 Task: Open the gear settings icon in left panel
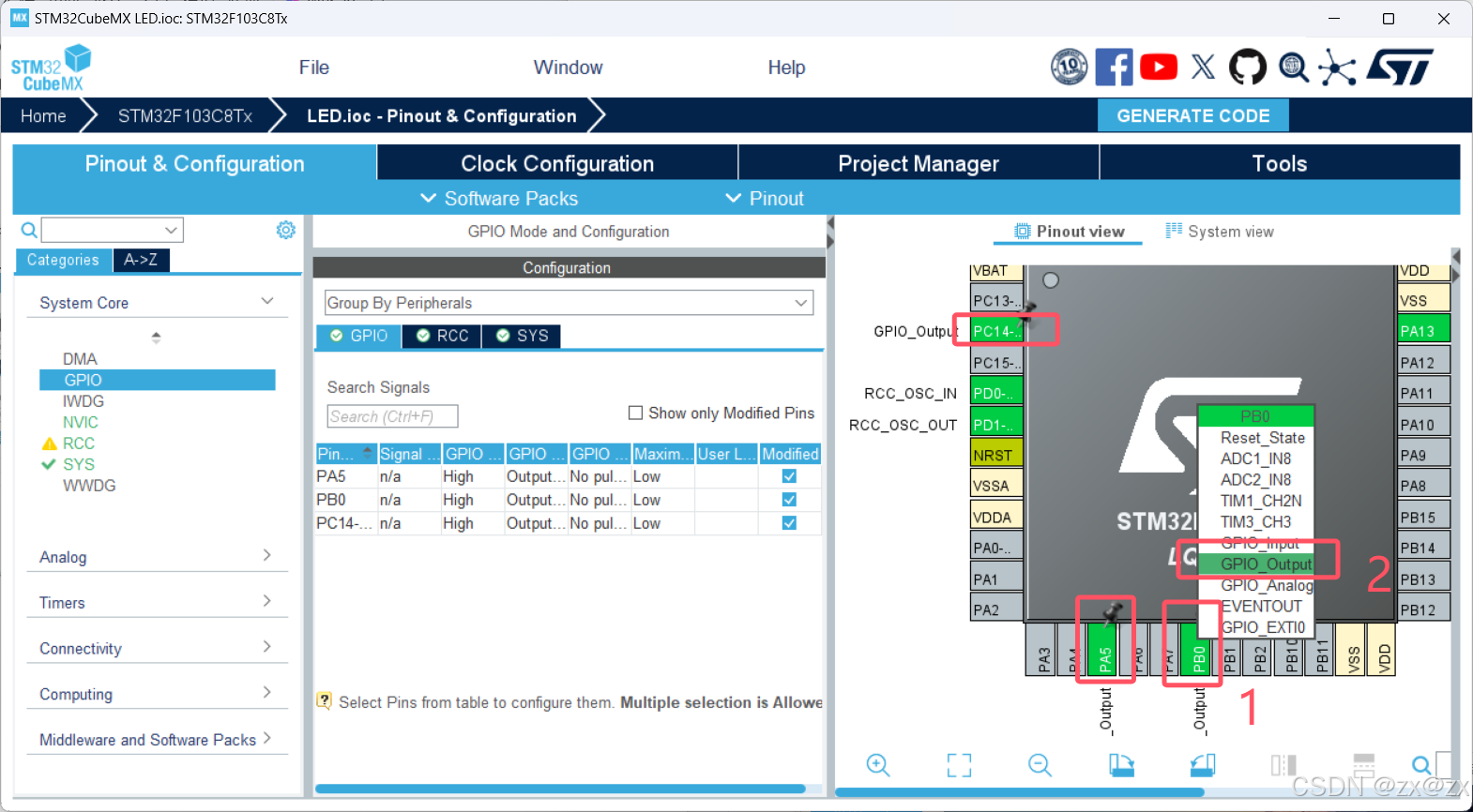pyautogui.click(x=286, y=230)
